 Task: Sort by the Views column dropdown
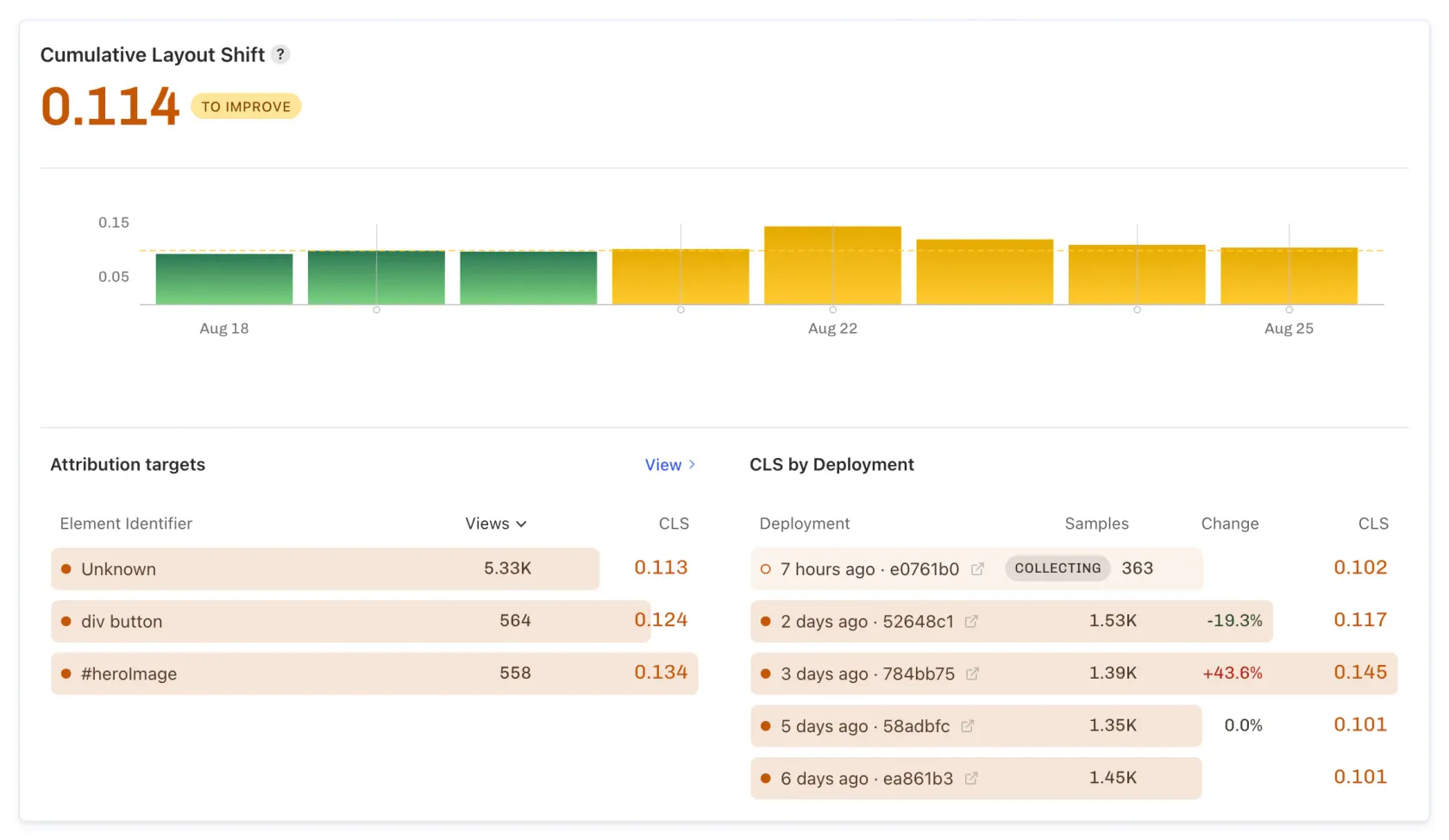tap(496, 523)
